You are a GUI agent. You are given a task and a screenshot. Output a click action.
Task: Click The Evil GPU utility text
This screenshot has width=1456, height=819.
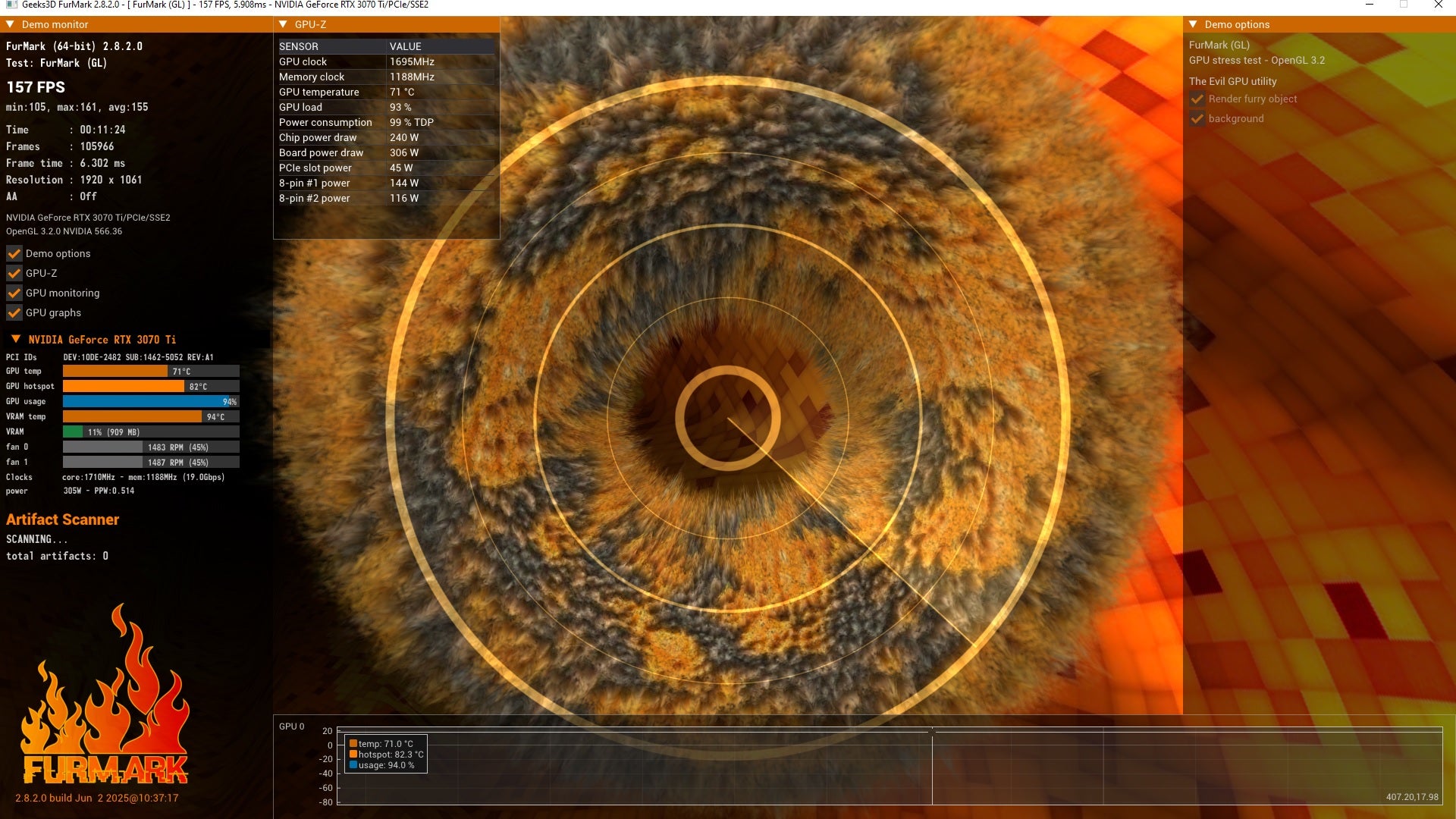click(x=1233, y=81)
